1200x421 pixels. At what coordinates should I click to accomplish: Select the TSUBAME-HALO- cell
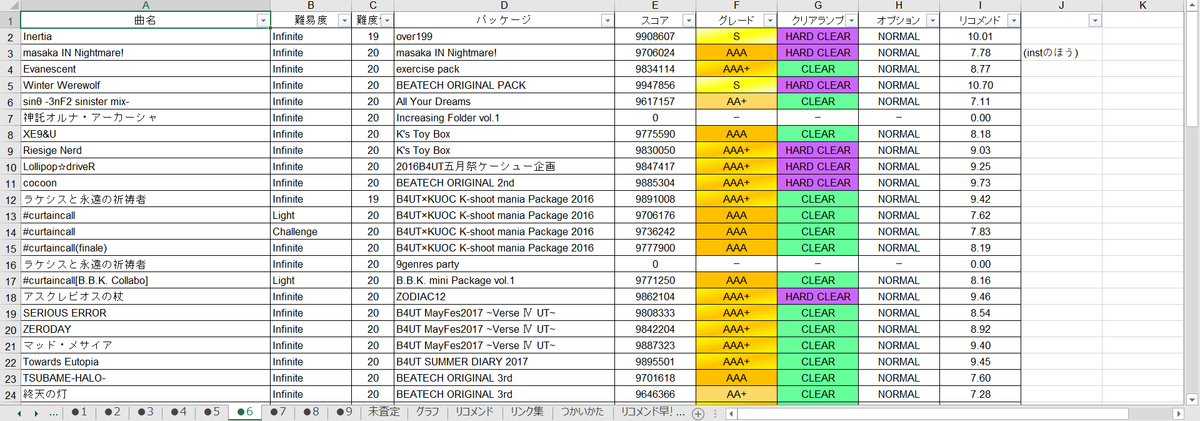144,378
